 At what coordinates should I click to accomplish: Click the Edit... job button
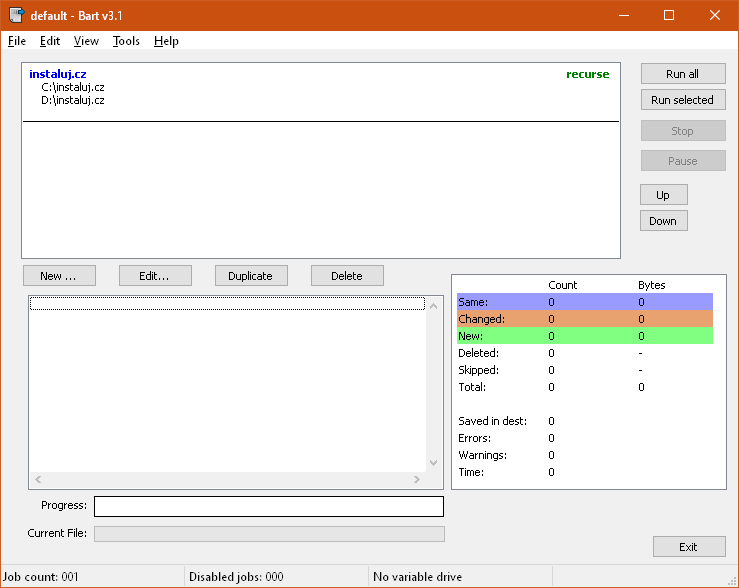(x=155, y=276)
